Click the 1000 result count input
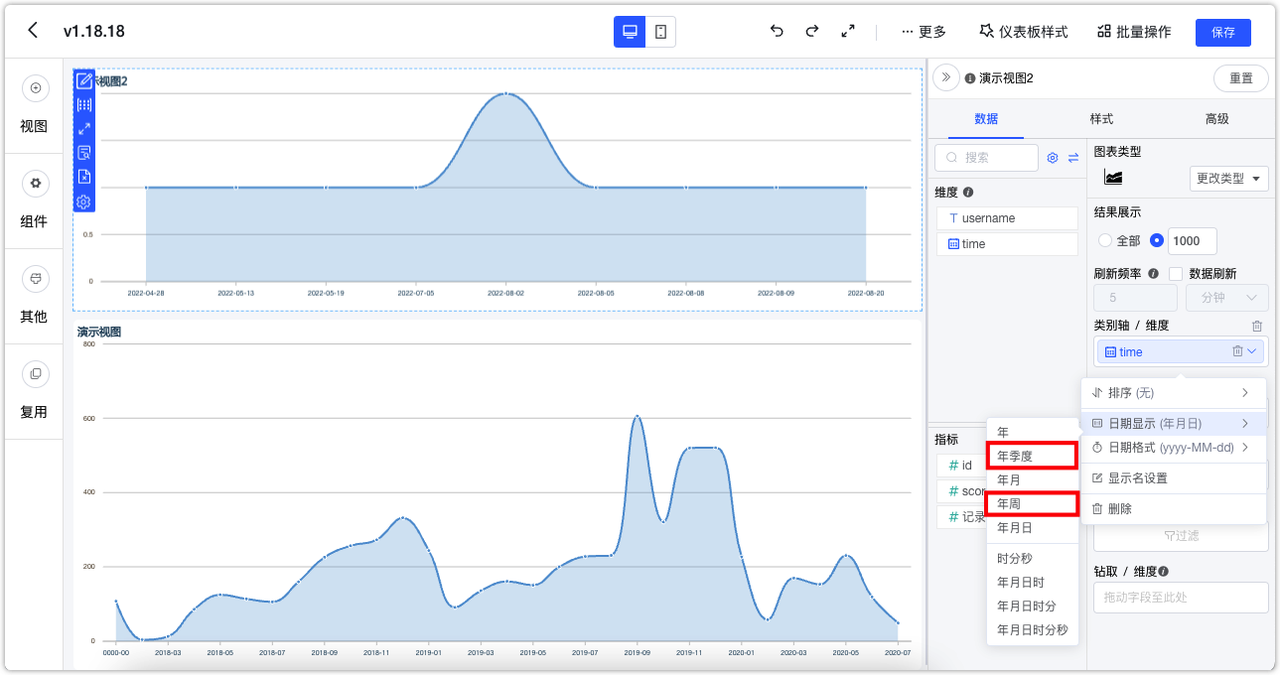 pyautogui.click(x=1192, y=241)
